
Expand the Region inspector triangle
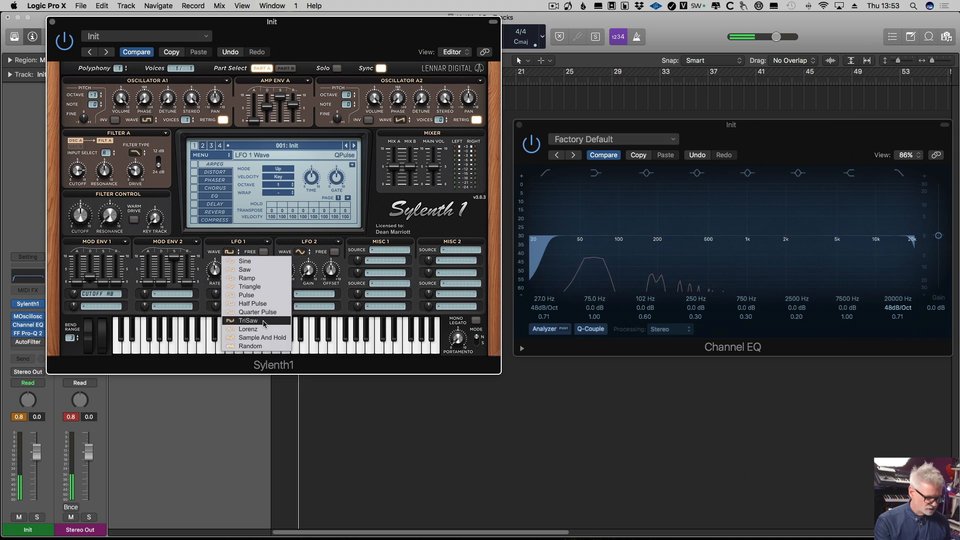(x=10, y=60)
